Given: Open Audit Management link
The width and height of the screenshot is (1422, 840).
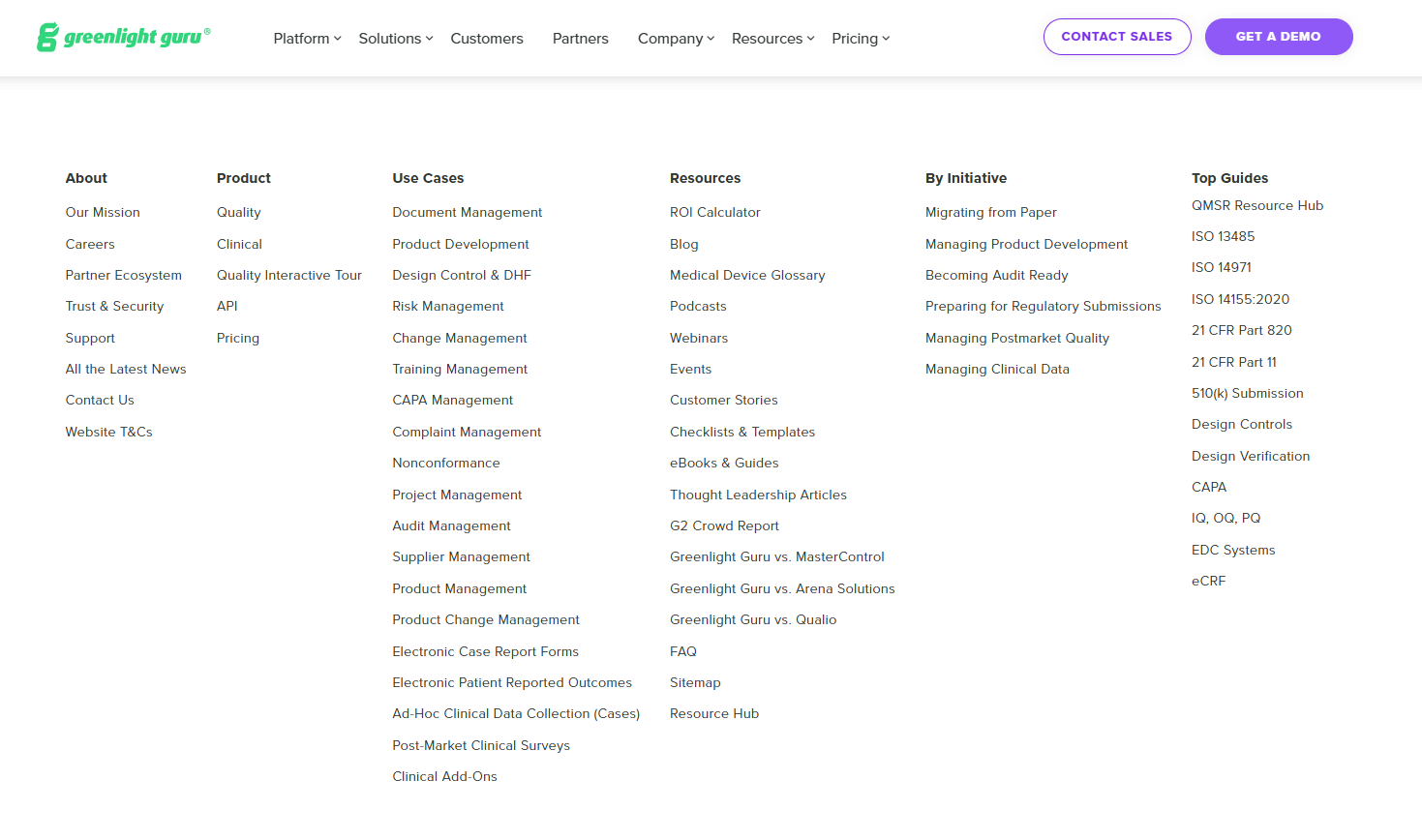Looking at the screenshot, I should tap(451, 525).
